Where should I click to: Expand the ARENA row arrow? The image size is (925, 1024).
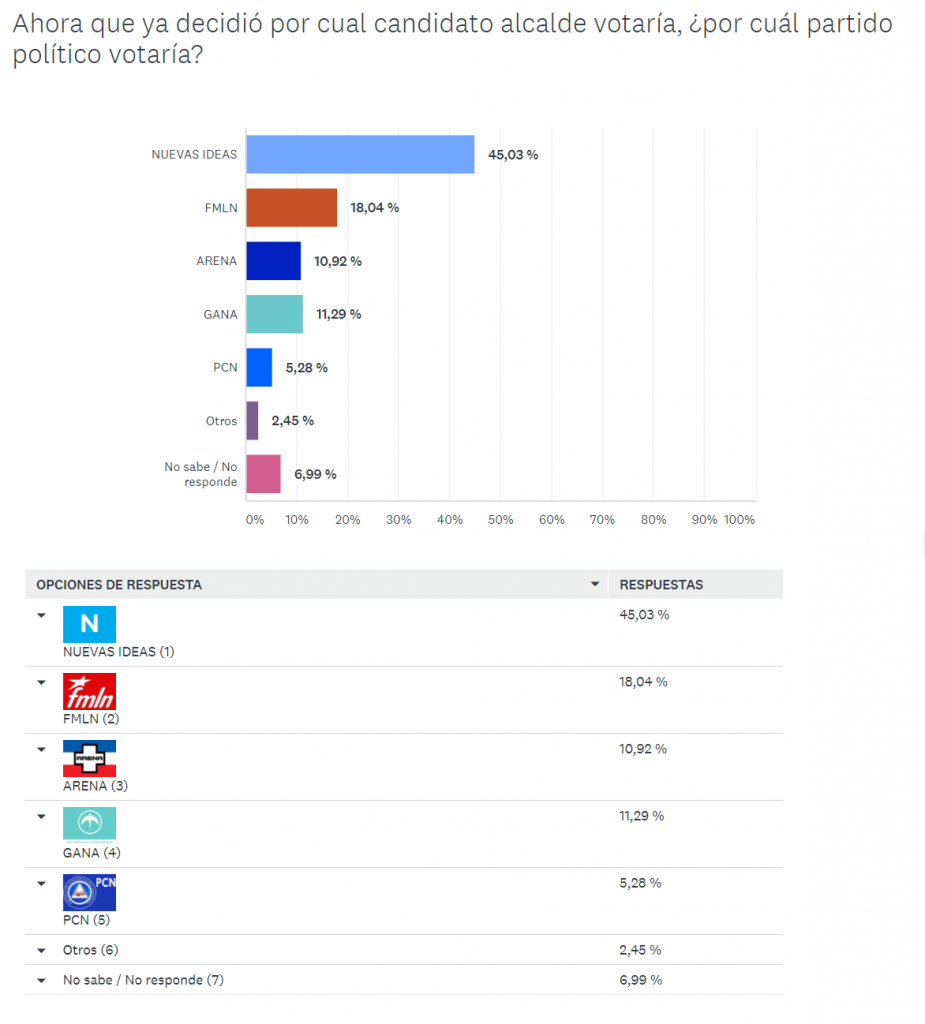42,749
